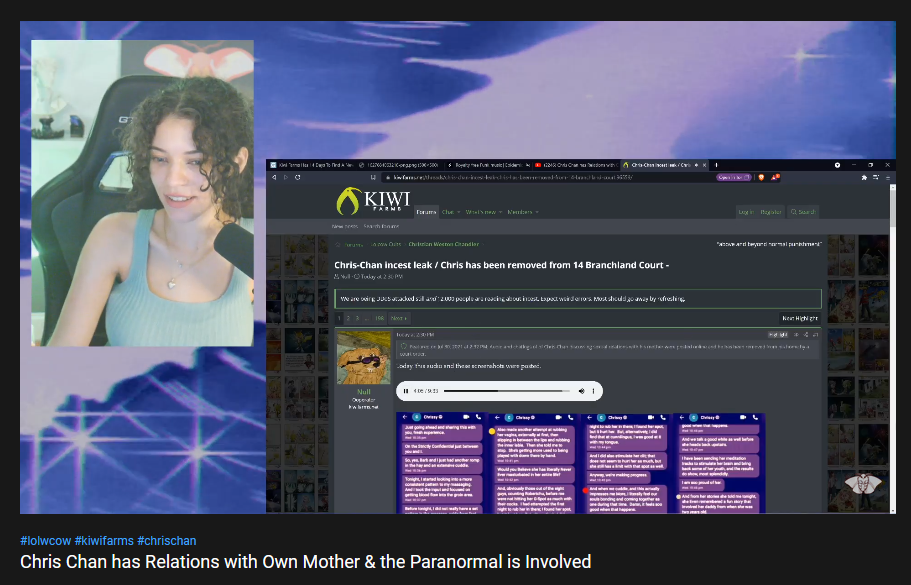Close the active Chris-Chan incest leak tab

click(x=705, y=165)
